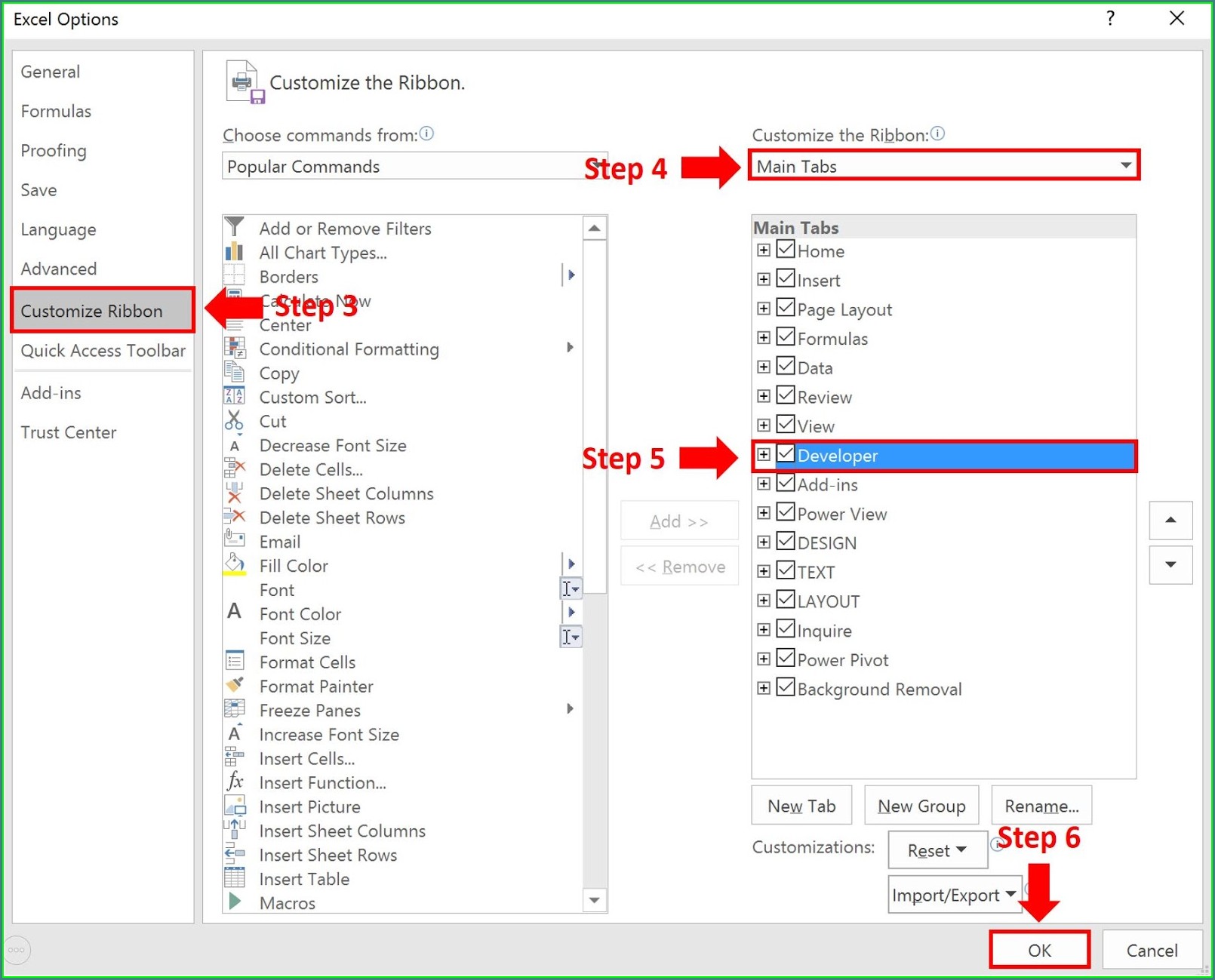The image size is (1215, 980).
Task: Expand the Add-ins tab tree node
Action: coord(764,484)
